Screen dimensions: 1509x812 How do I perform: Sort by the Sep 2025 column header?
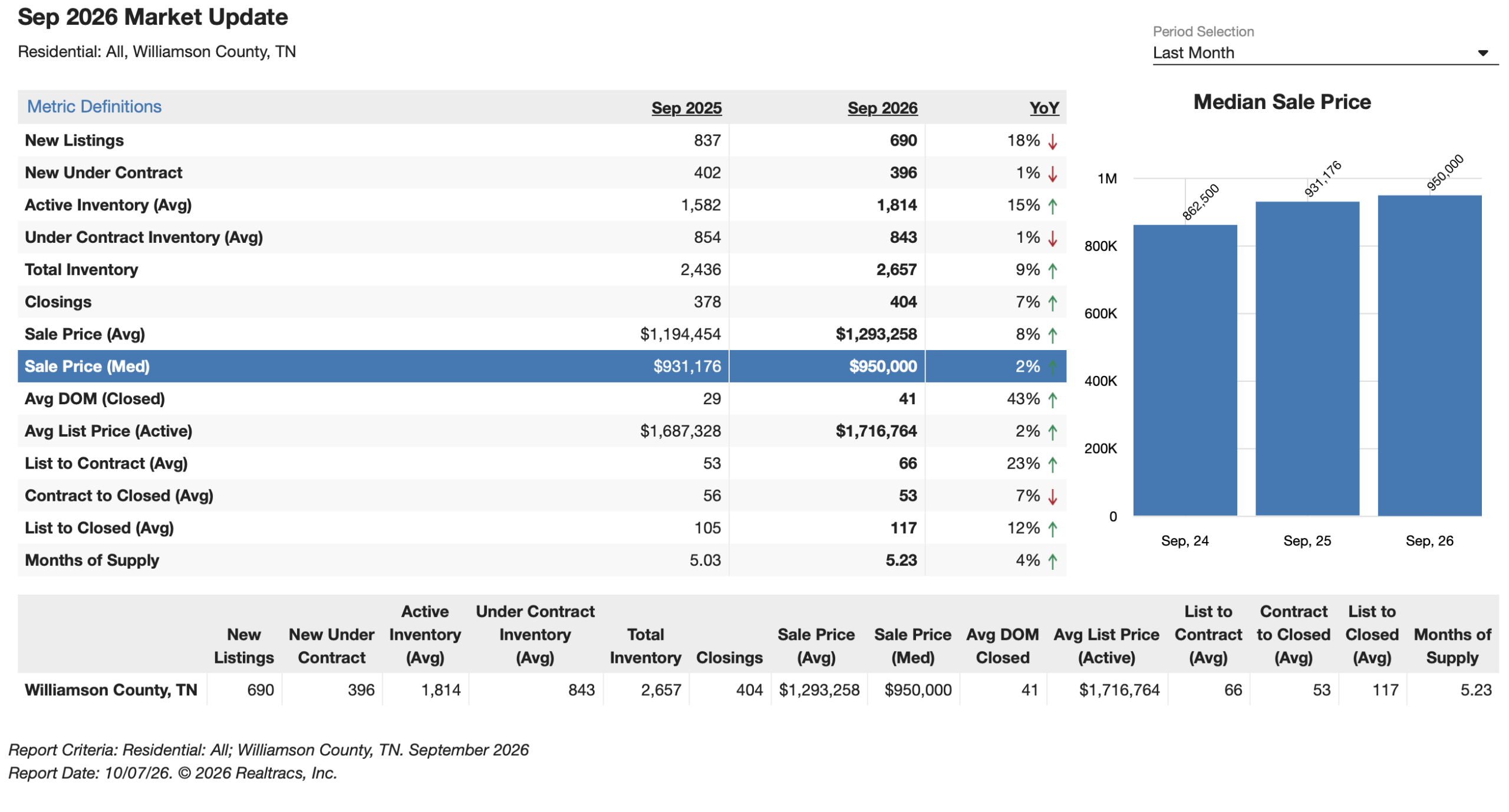pos(686,108)
